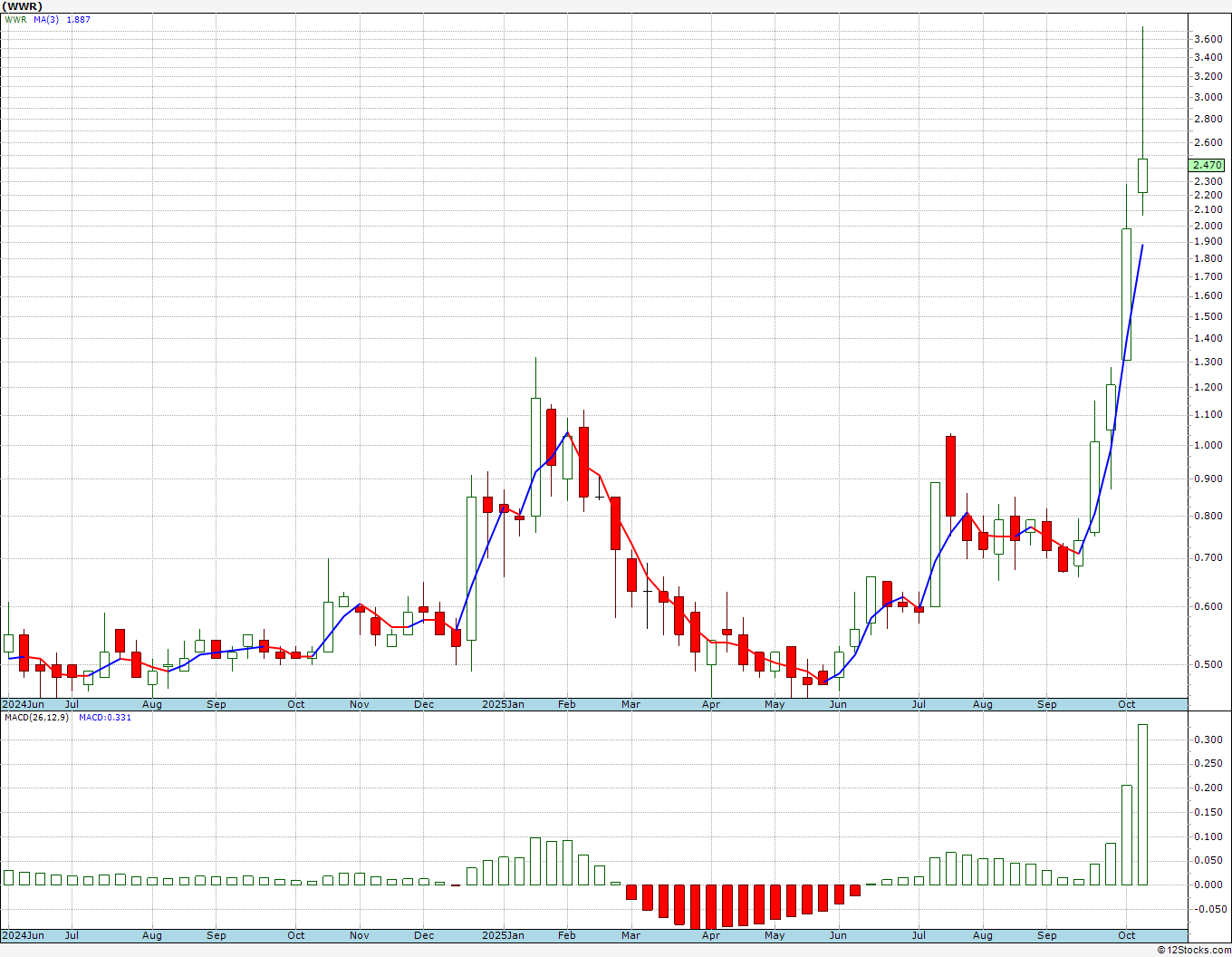Click the (WWR) ticker title
1232x957 pixels.
22,6
